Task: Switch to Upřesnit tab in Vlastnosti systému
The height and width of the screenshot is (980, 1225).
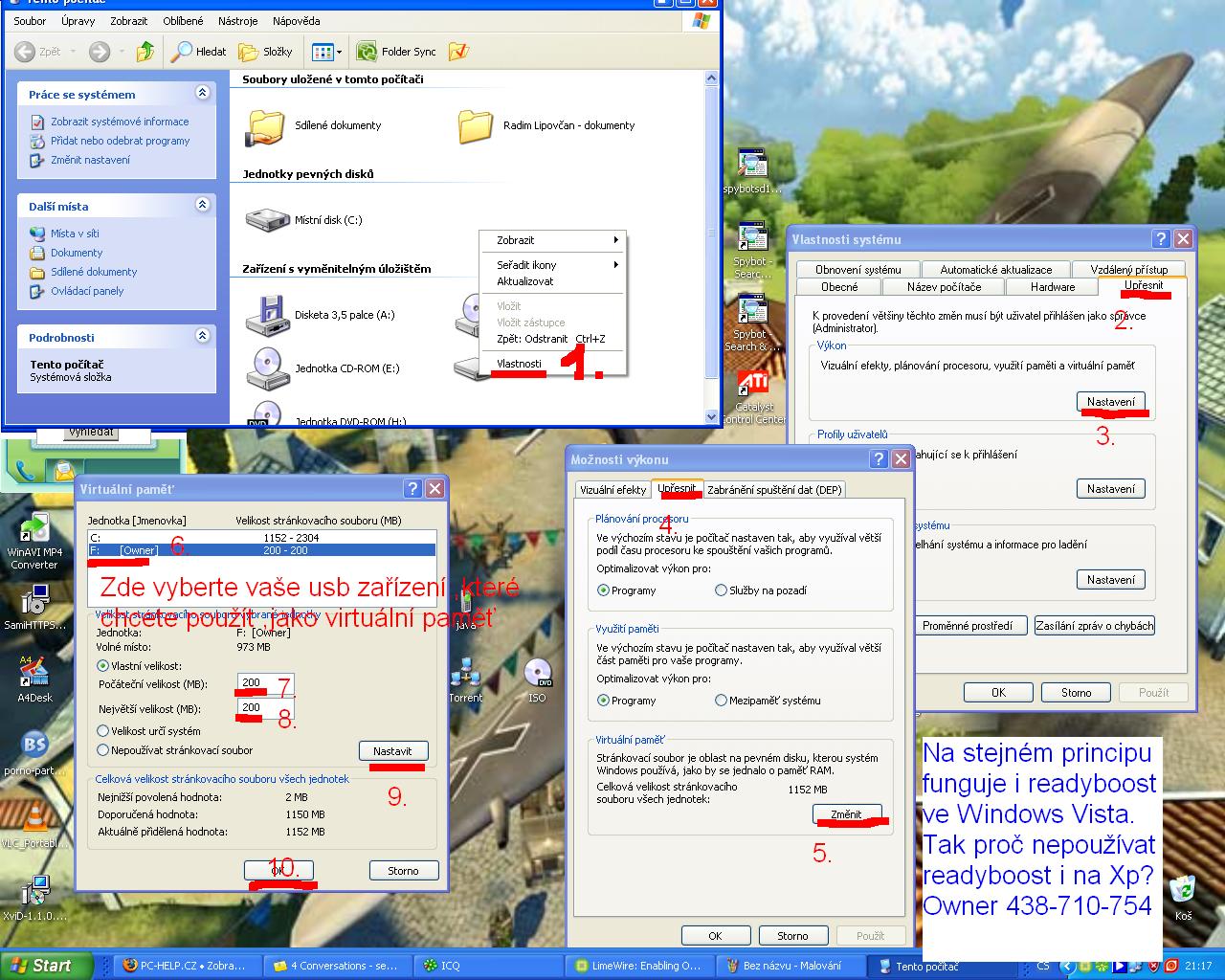Action: tap(1144, 285)
